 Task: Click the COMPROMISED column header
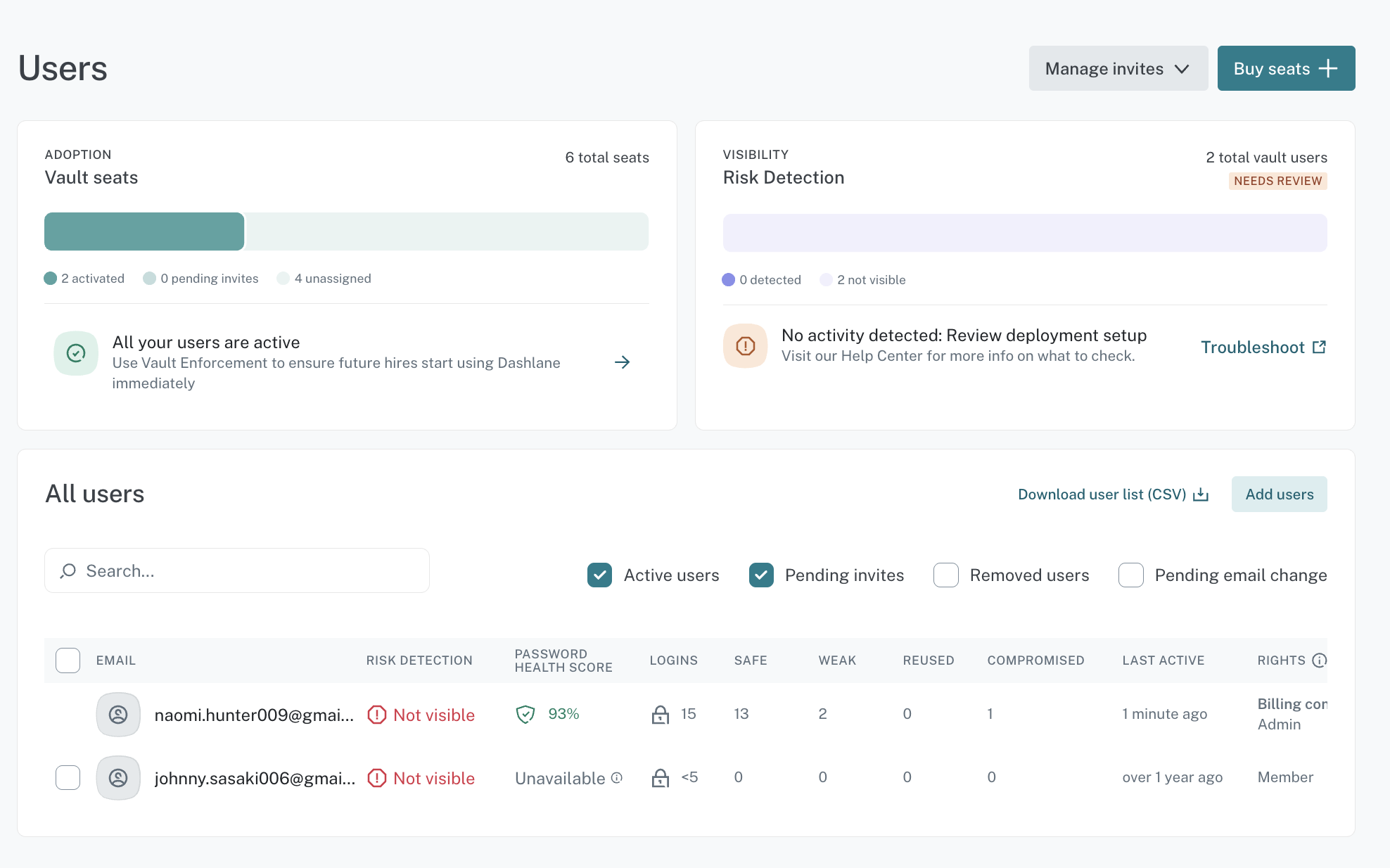(x=1035, y=660)
